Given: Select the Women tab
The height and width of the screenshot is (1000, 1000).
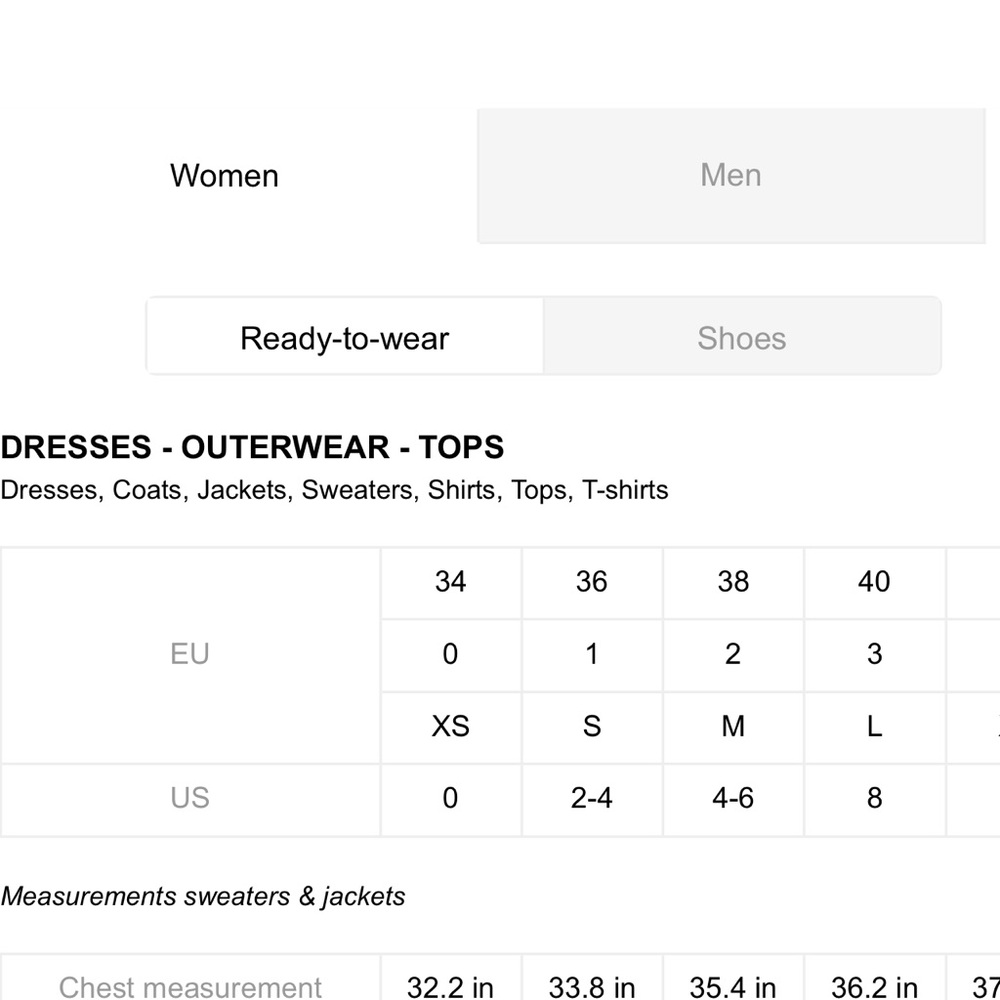Looking at the screenshot, I should click(224, 175).
